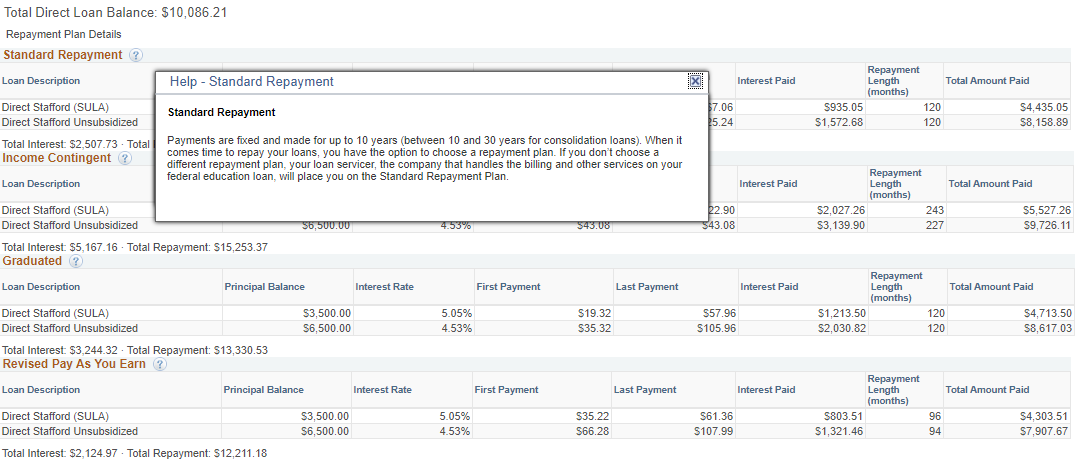
Task: Click the Income Contingent section heading
Action: pyautogui.click(x=56, y=158)
